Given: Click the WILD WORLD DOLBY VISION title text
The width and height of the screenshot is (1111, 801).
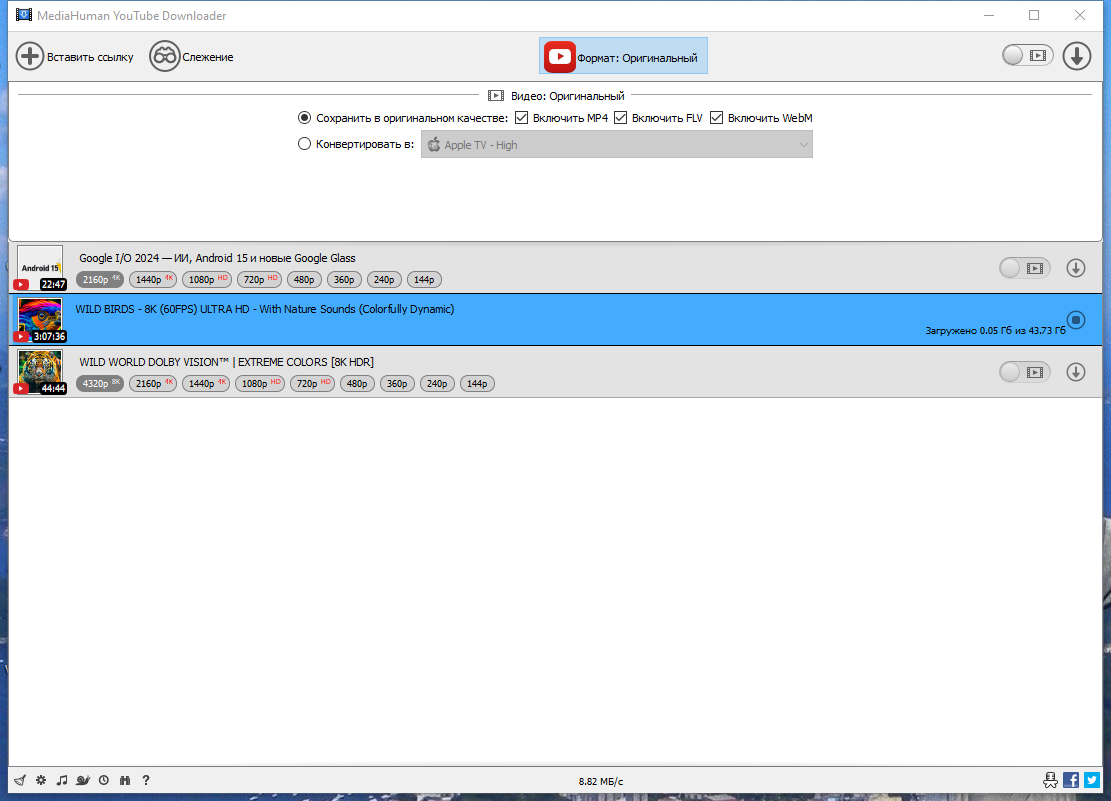Looking at the screenshot, I should (x=226, y=362).
